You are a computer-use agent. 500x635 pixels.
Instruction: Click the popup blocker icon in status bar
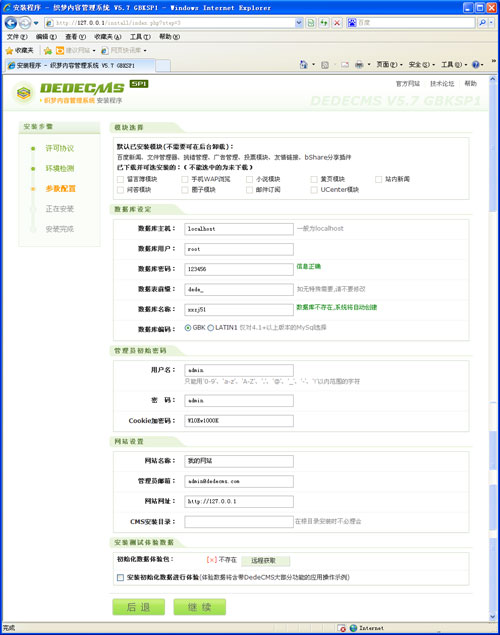(342, 628)
